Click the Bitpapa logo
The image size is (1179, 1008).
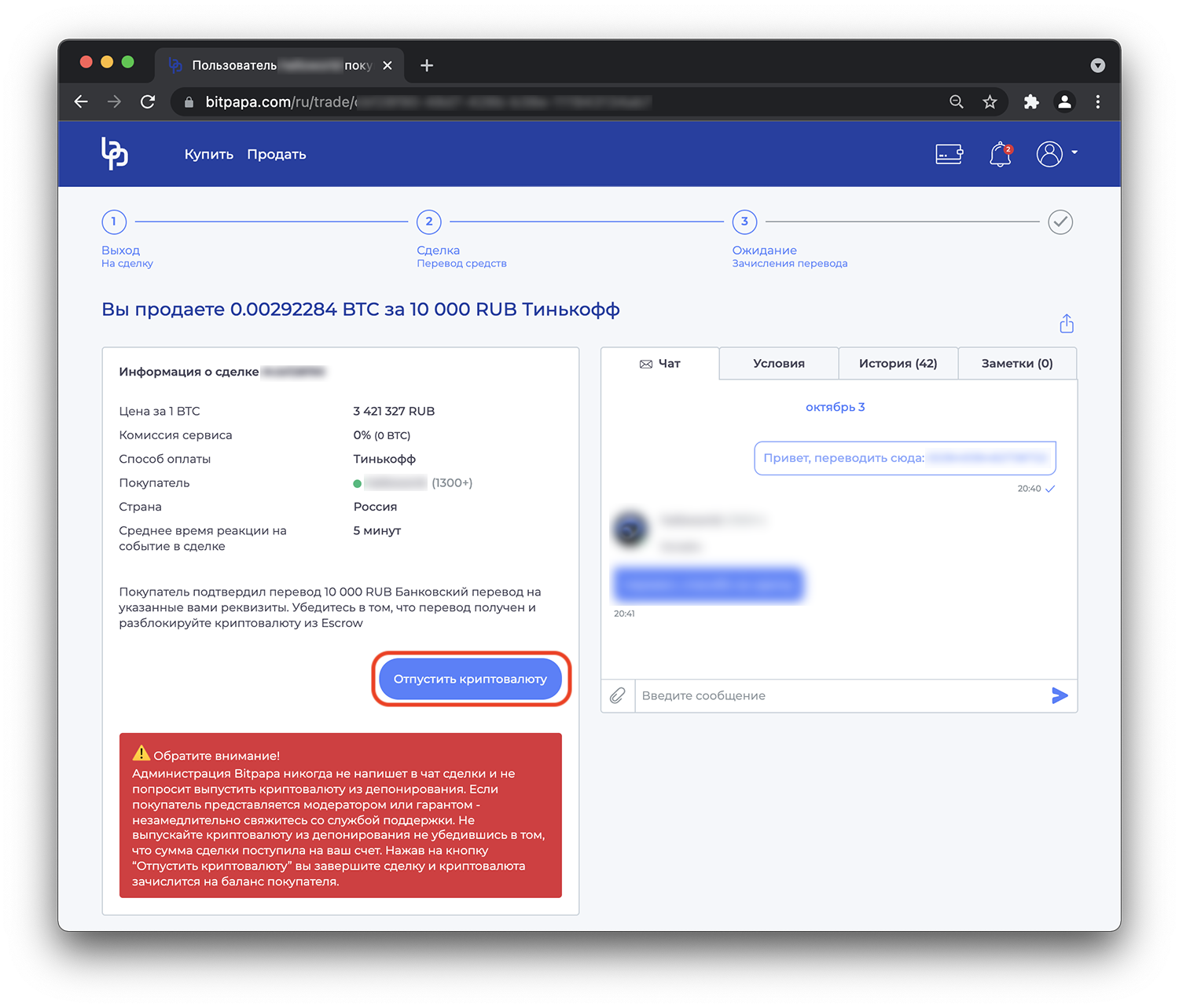[115, 153]
